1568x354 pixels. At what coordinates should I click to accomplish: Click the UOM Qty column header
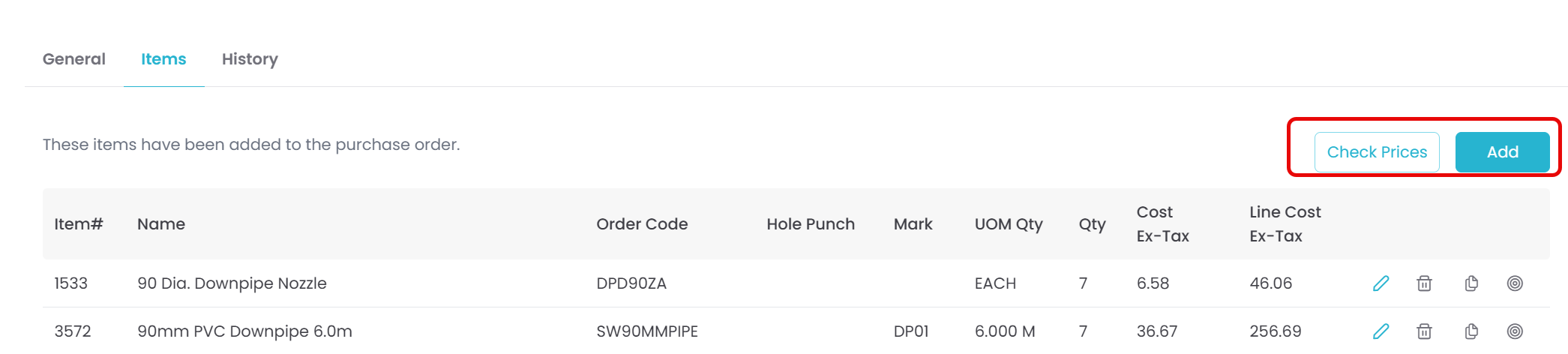[1009, 224]
